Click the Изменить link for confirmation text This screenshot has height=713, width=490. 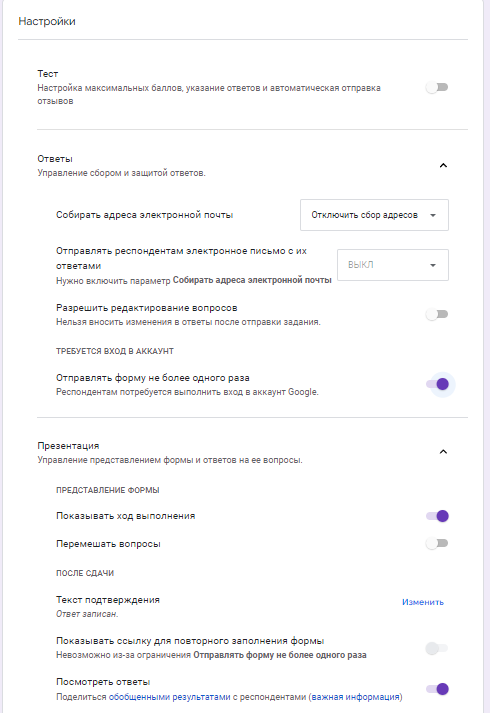(423, 602)
